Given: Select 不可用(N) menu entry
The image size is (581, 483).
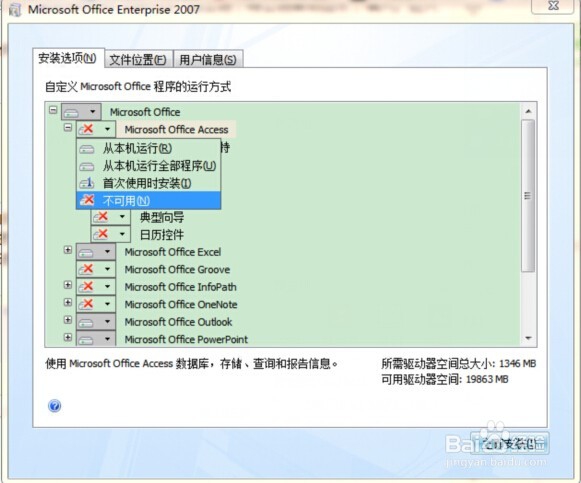Looking at the screenshot, I should (148, 201).
